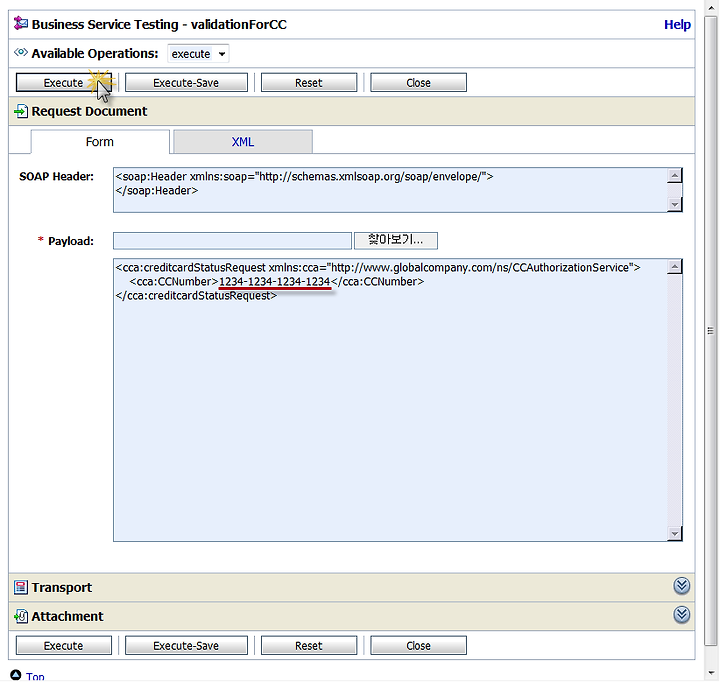Expand the Transport section chevron
The height and width of the screenshot is (682, 720).
point(681,586)
